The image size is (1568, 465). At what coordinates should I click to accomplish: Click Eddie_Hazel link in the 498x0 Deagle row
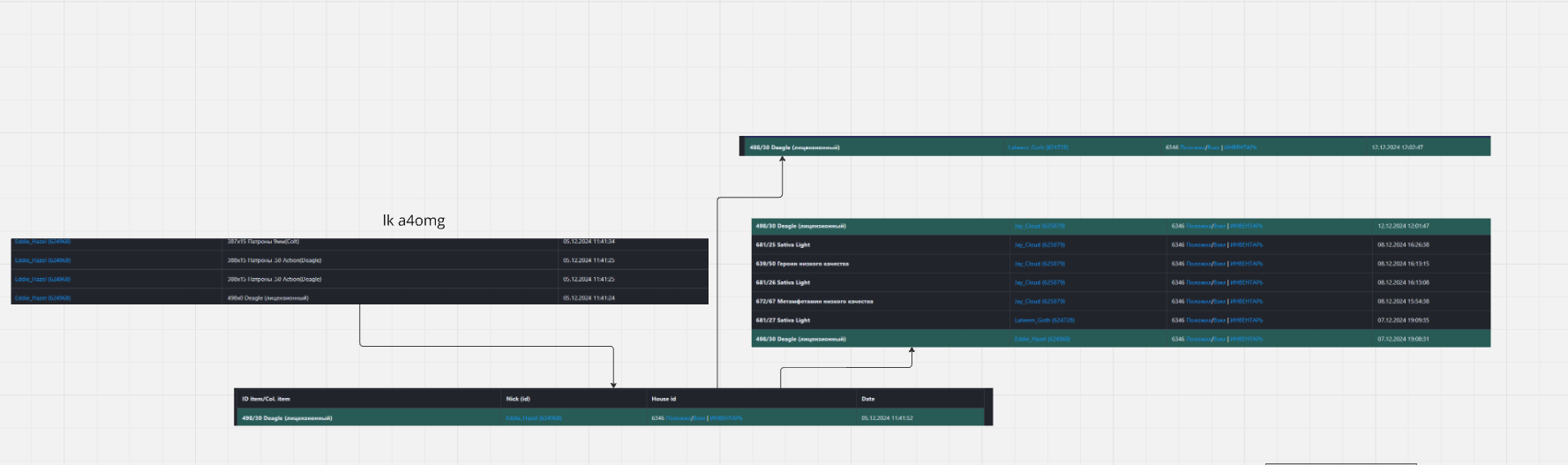pyautogui.click(x=42, y=298)
